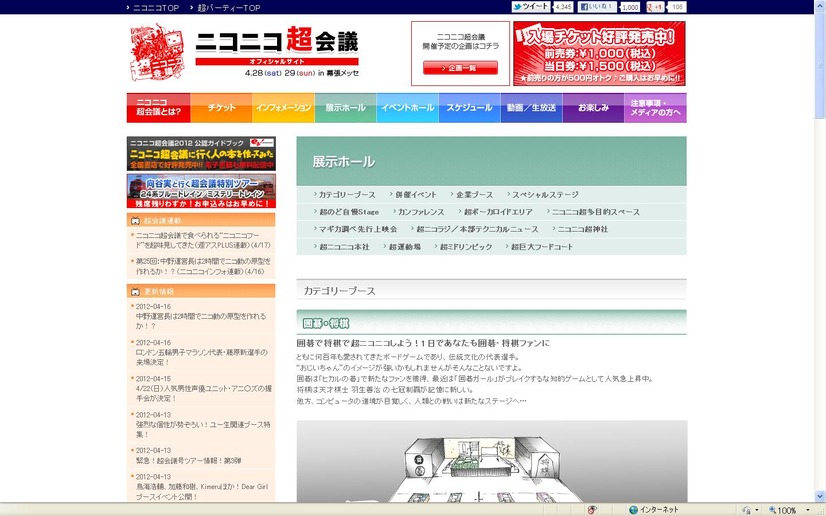Image resolution: width=826 pixels, height=516 pixels.
Task: Open the 第25回 中野運営長 news item (4/16)
Action: [x=203, y=266]
